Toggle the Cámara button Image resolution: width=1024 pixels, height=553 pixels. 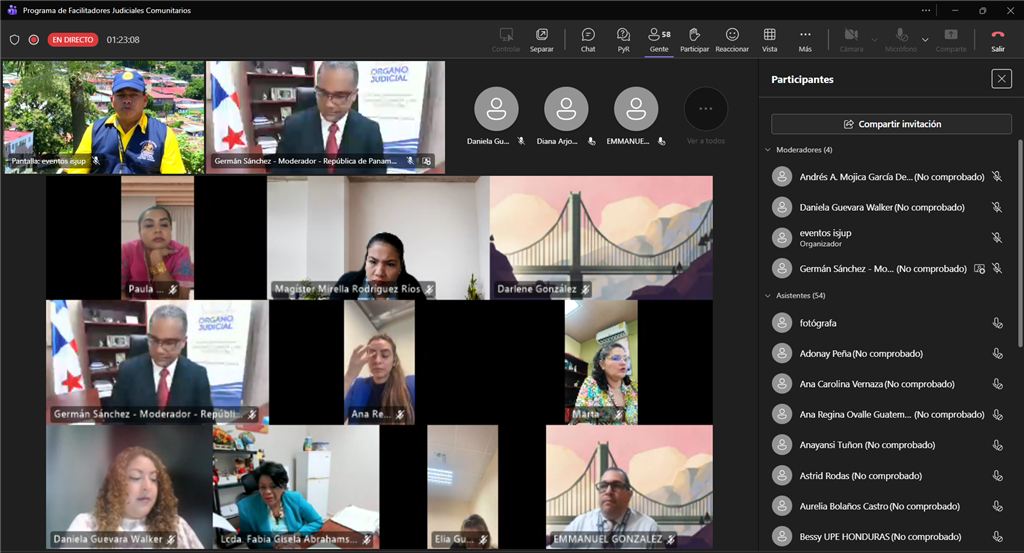(851, 39)
